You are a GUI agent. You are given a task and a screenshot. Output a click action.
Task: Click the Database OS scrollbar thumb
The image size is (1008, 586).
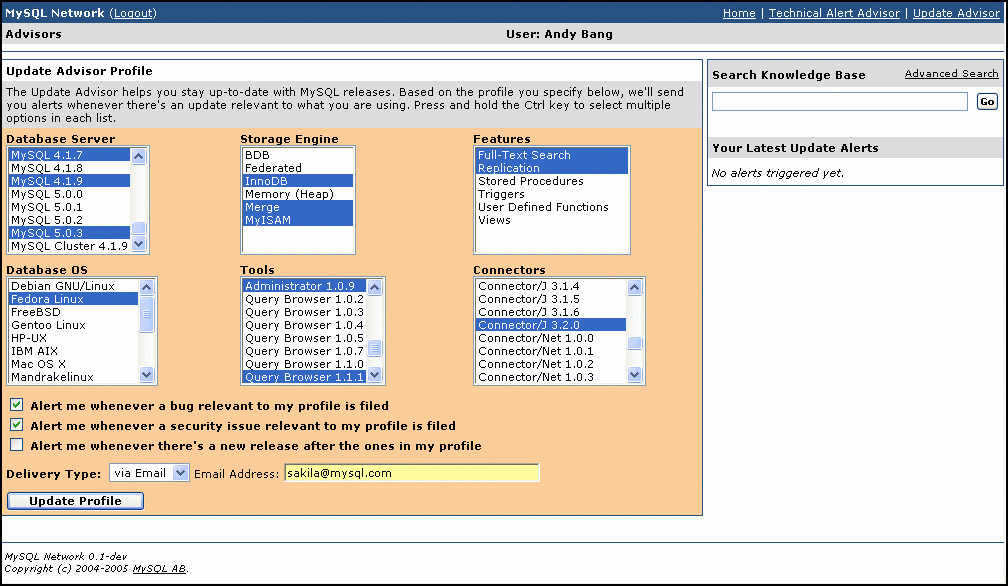tap(147, 314)
